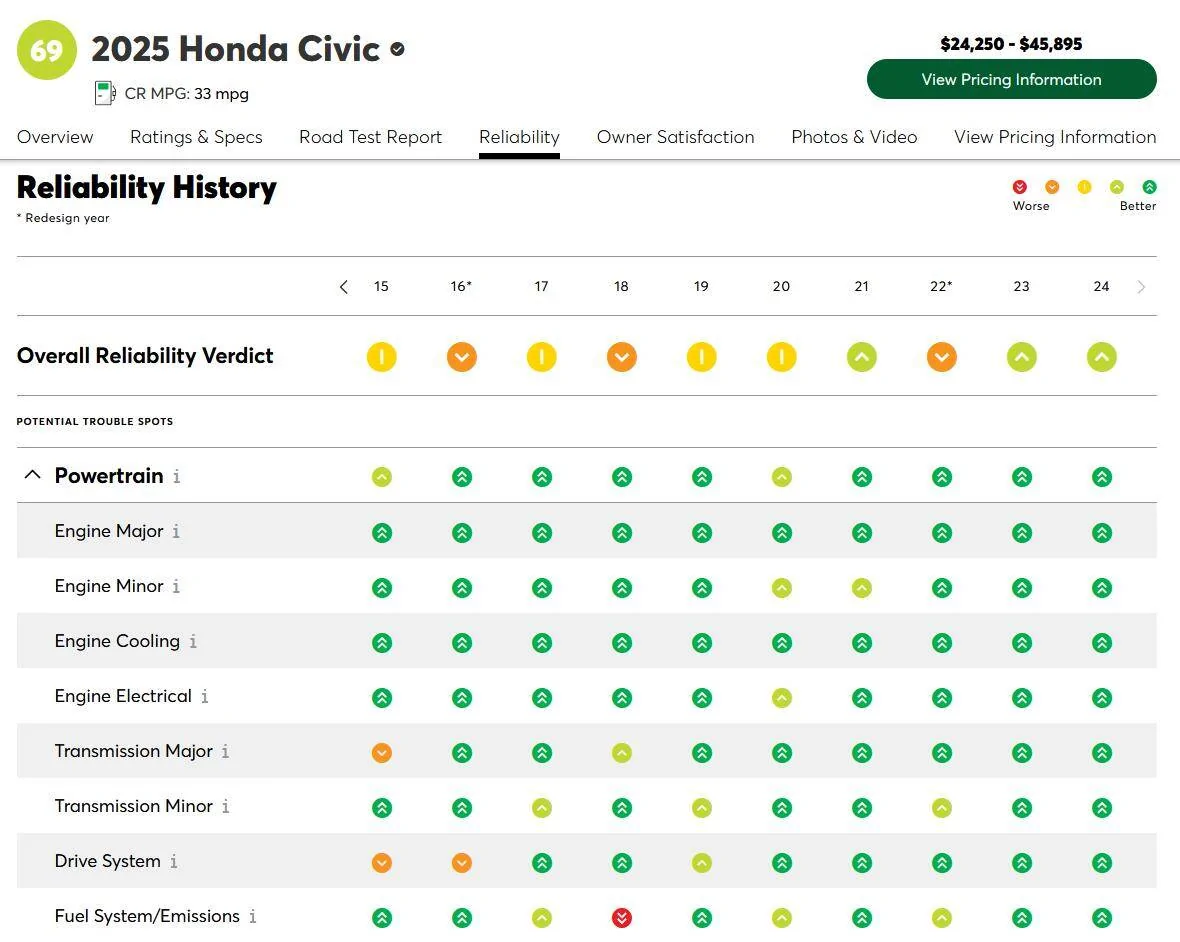Click the 2018 Overall Reliability Verdict orange icon
The height and width of the screenshot is (942, 1180).
point(622,357)
